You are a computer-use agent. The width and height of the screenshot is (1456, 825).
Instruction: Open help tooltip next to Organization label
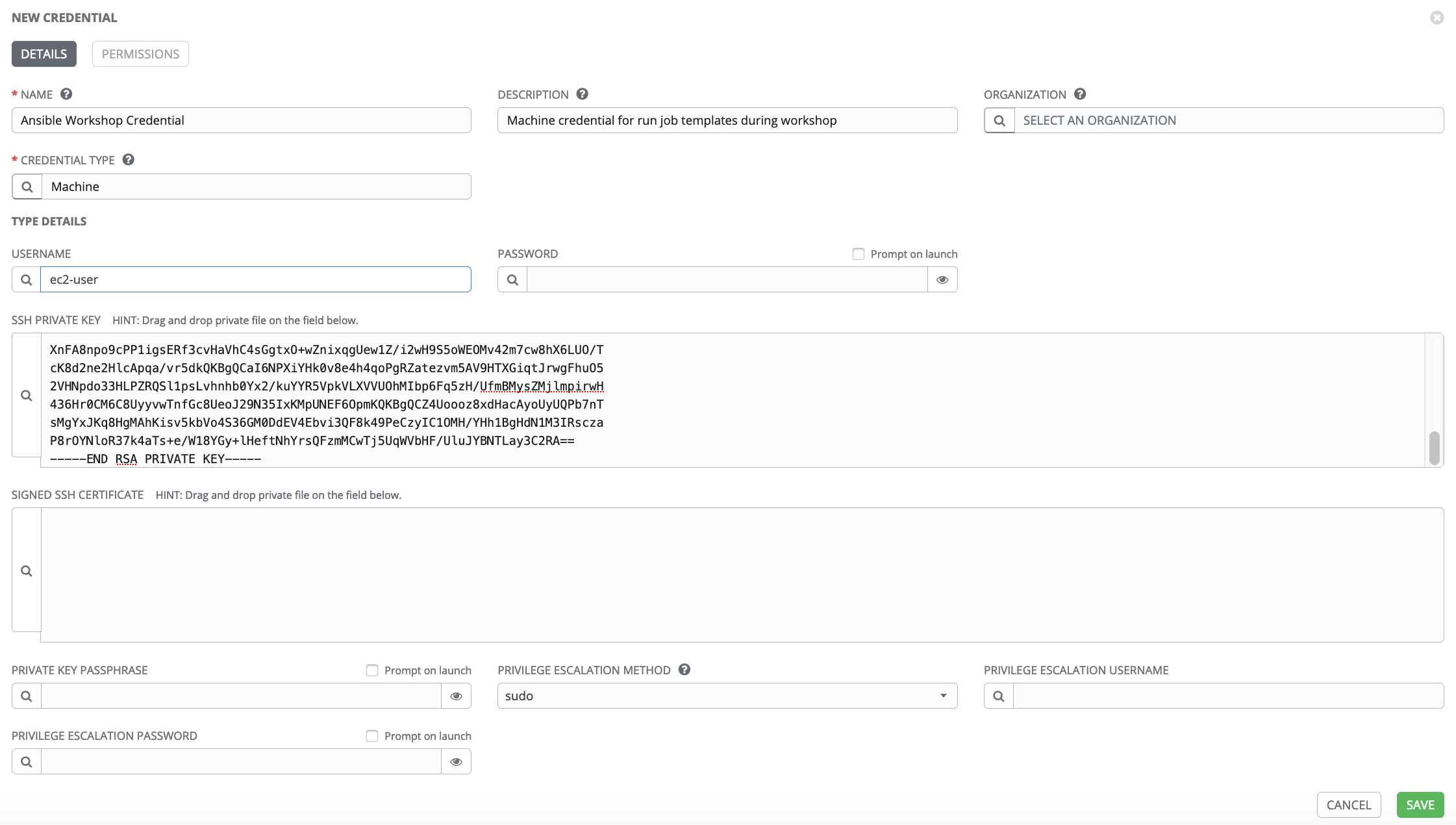pos(1080,94)
